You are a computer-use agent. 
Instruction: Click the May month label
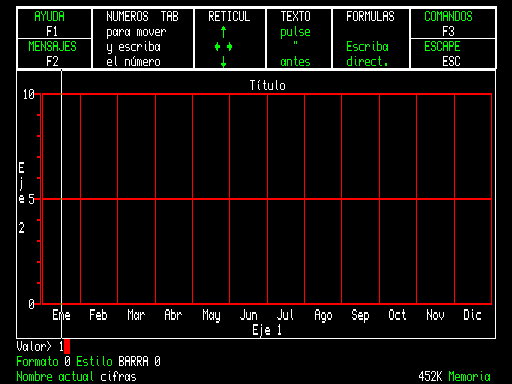[x=211, y=316]
